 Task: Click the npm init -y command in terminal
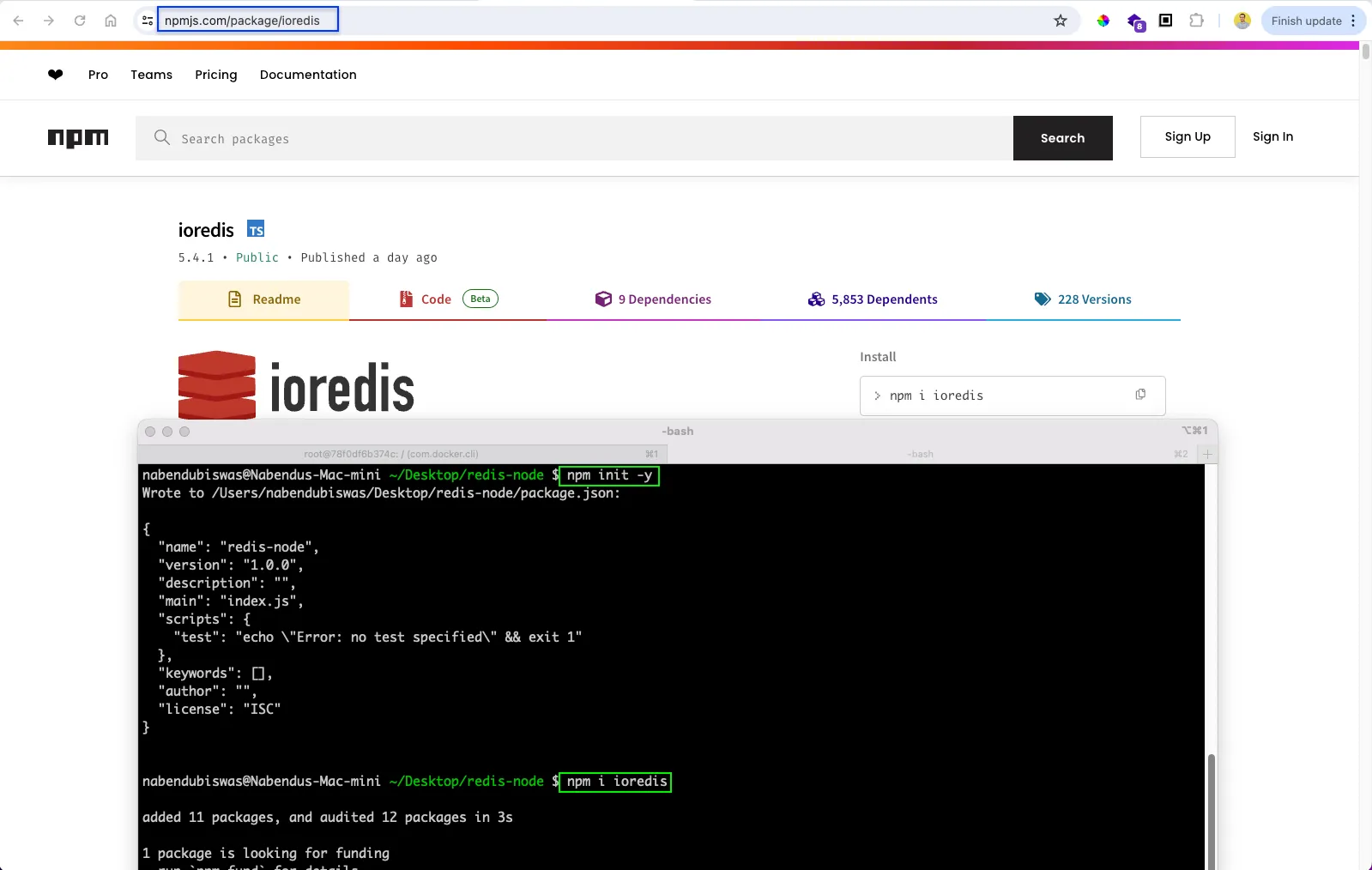(609, 475)
